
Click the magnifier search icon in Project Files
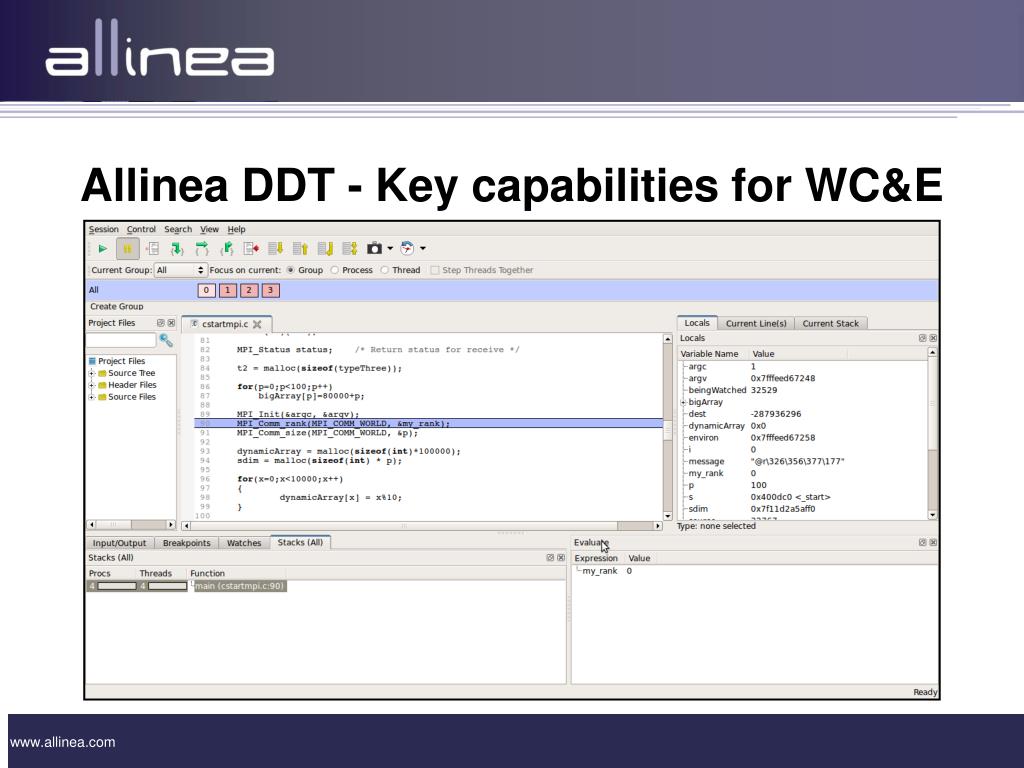pos(166,341)
